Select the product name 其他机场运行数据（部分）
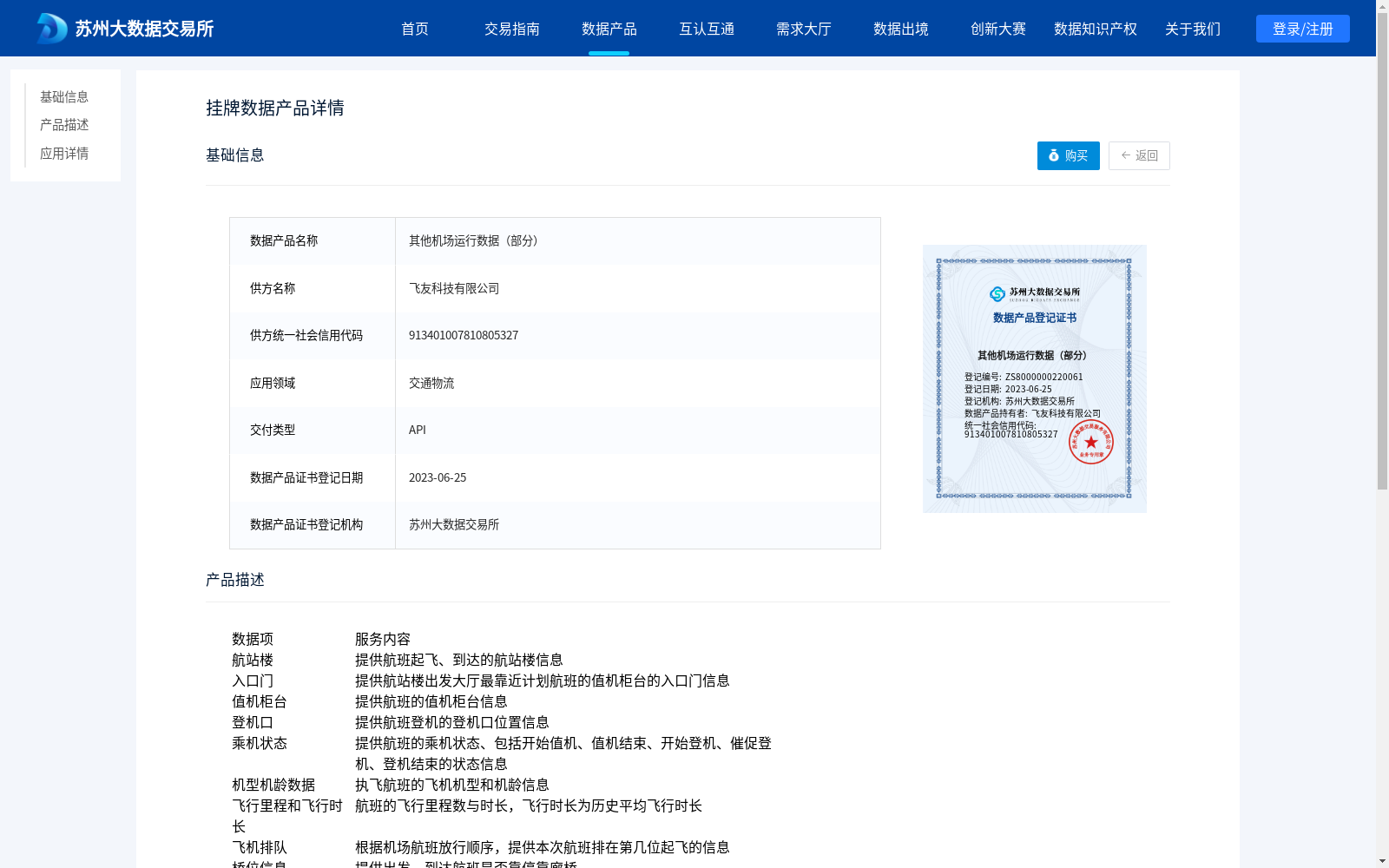Viewport: 1389px width, 868px height. [476, 240]
